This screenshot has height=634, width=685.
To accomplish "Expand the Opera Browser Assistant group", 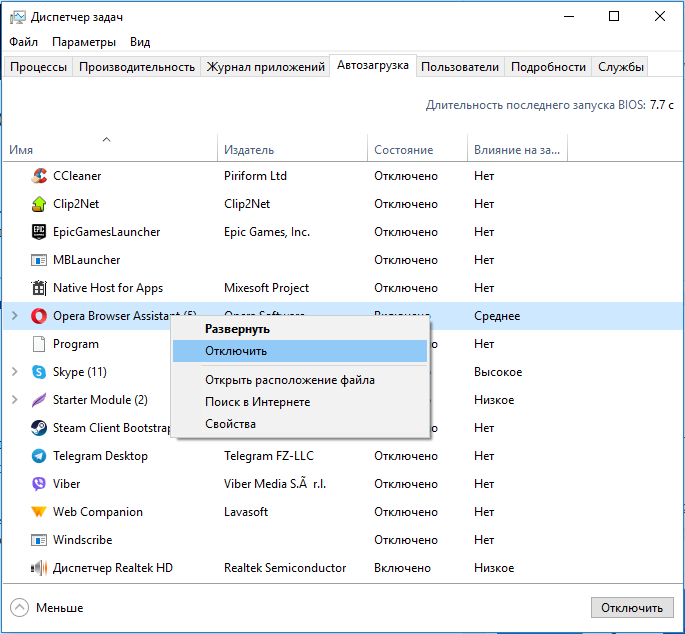I will tap(14, 315).
